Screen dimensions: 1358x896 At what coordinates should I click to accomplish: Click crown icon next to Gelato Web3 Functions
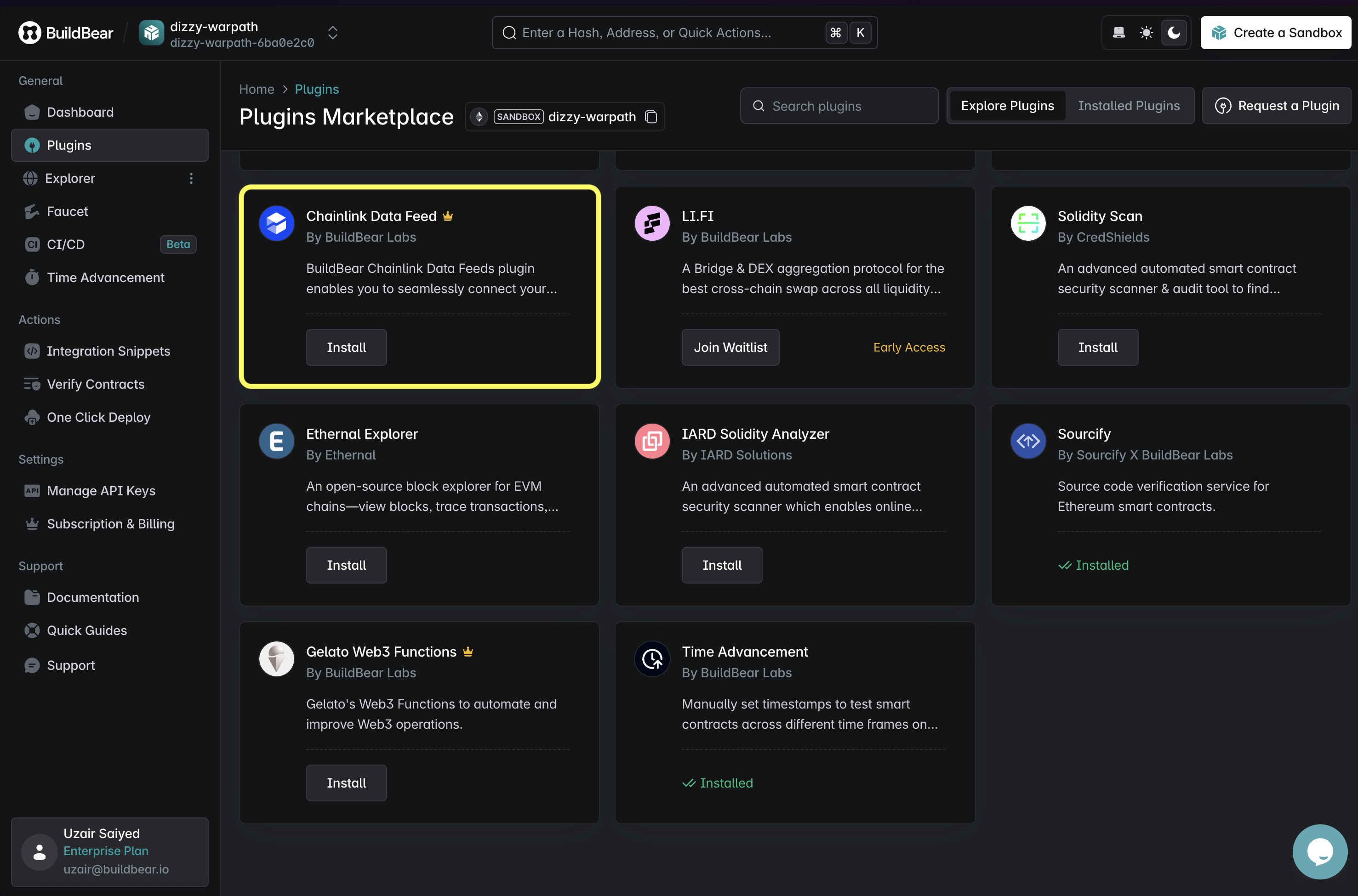point(468,652)
